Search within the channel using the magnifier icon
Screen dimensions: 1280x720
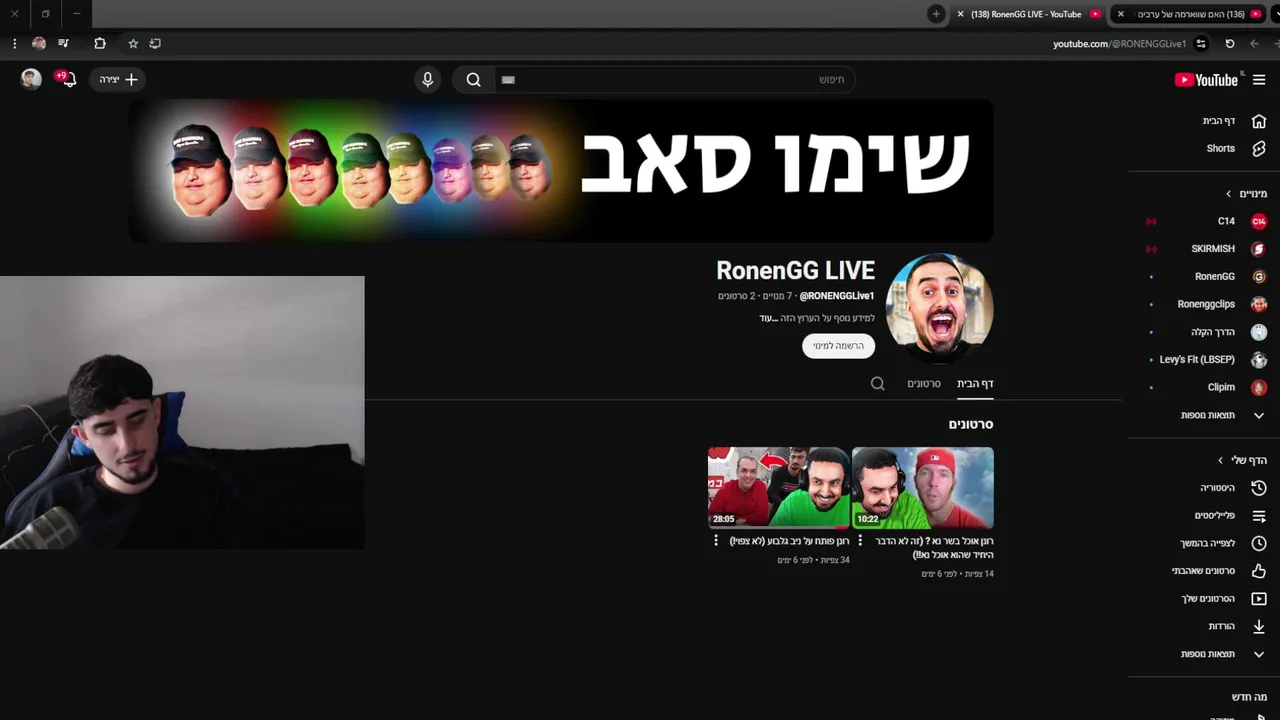pos(878,383)
